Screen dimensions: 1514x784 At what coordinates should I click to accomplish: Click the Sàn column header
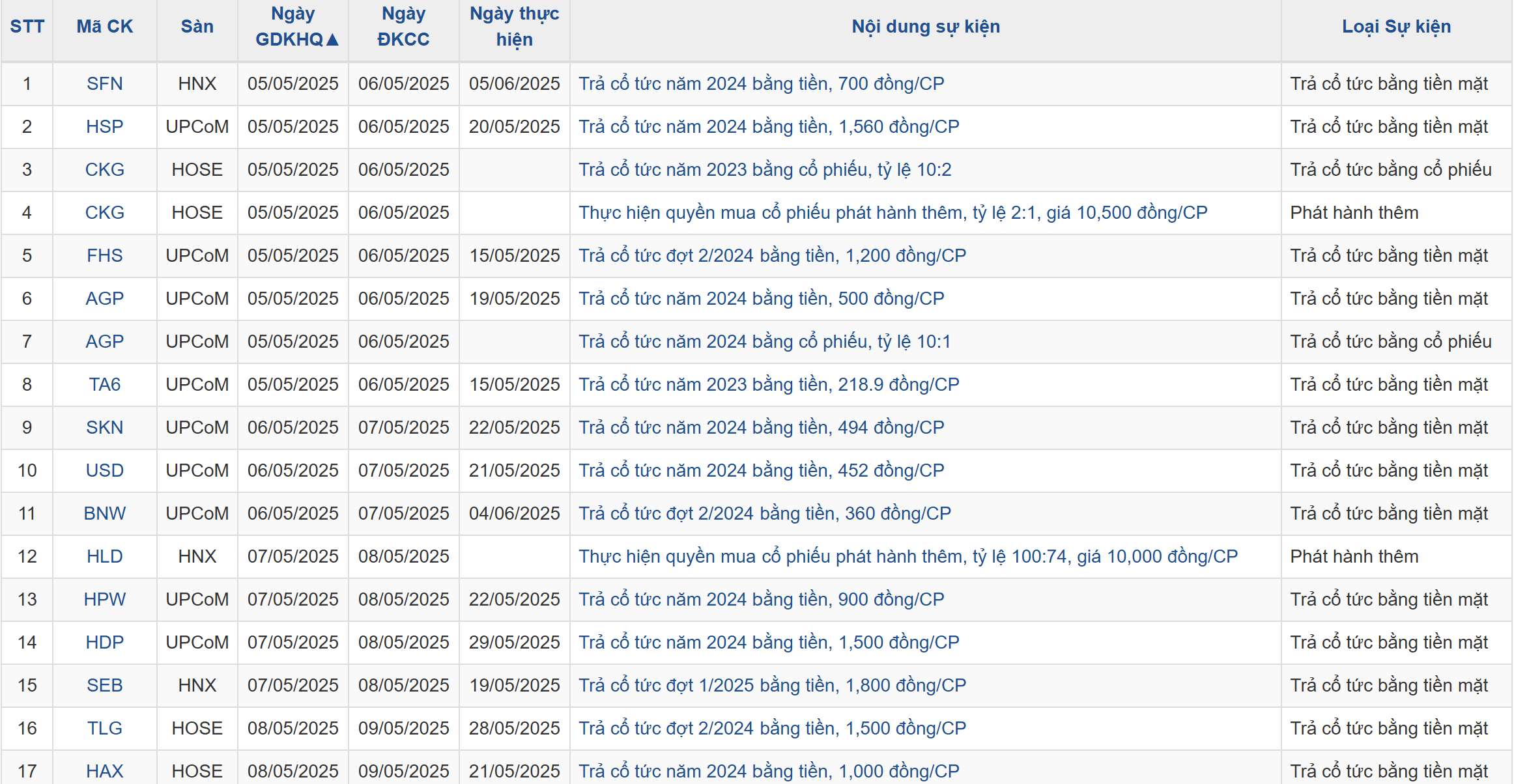coord(197,27)
